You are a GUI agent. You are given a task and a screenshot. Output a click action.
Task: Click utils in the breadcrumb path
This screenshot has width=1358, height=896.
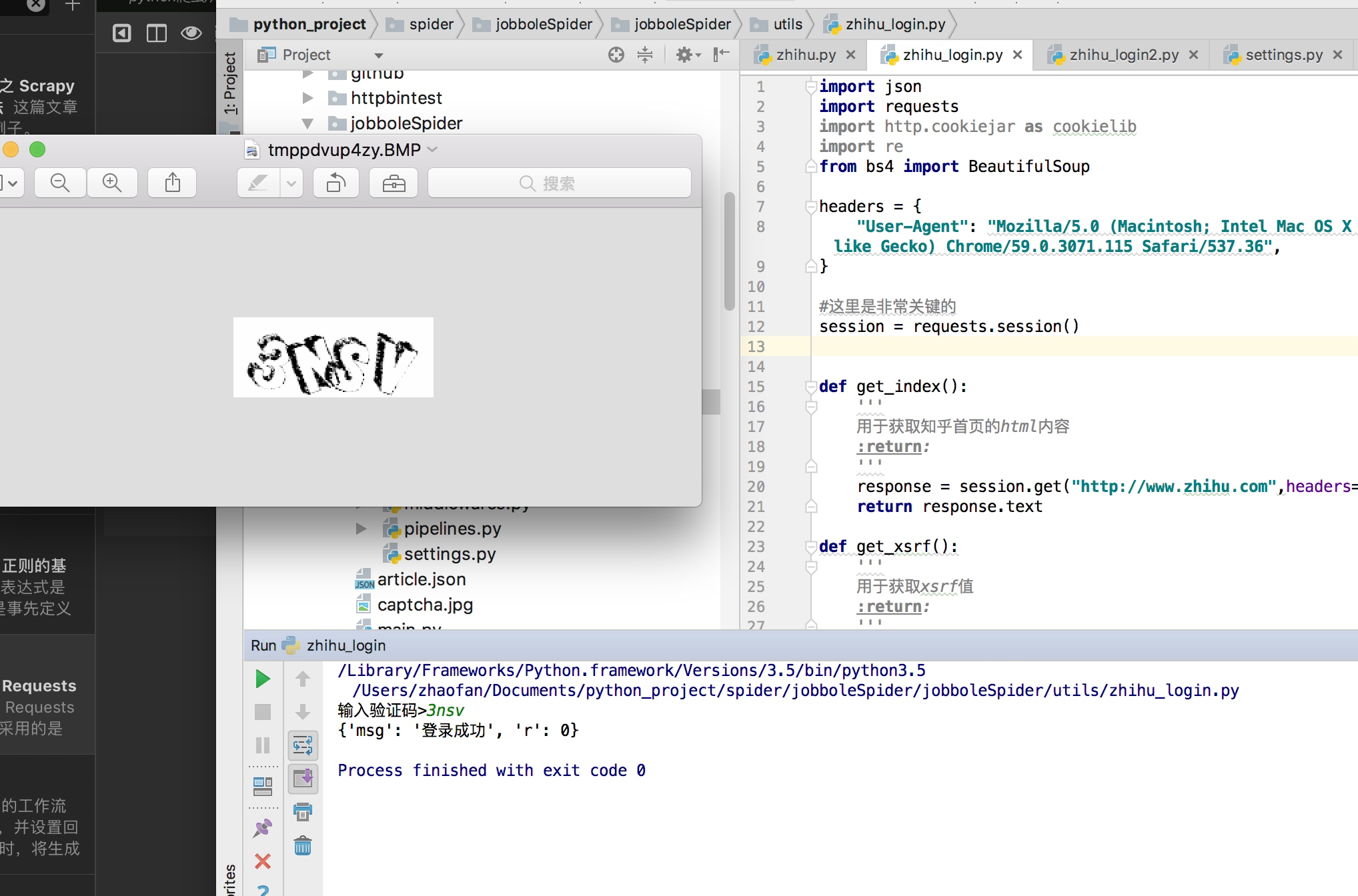coord(787,24)
